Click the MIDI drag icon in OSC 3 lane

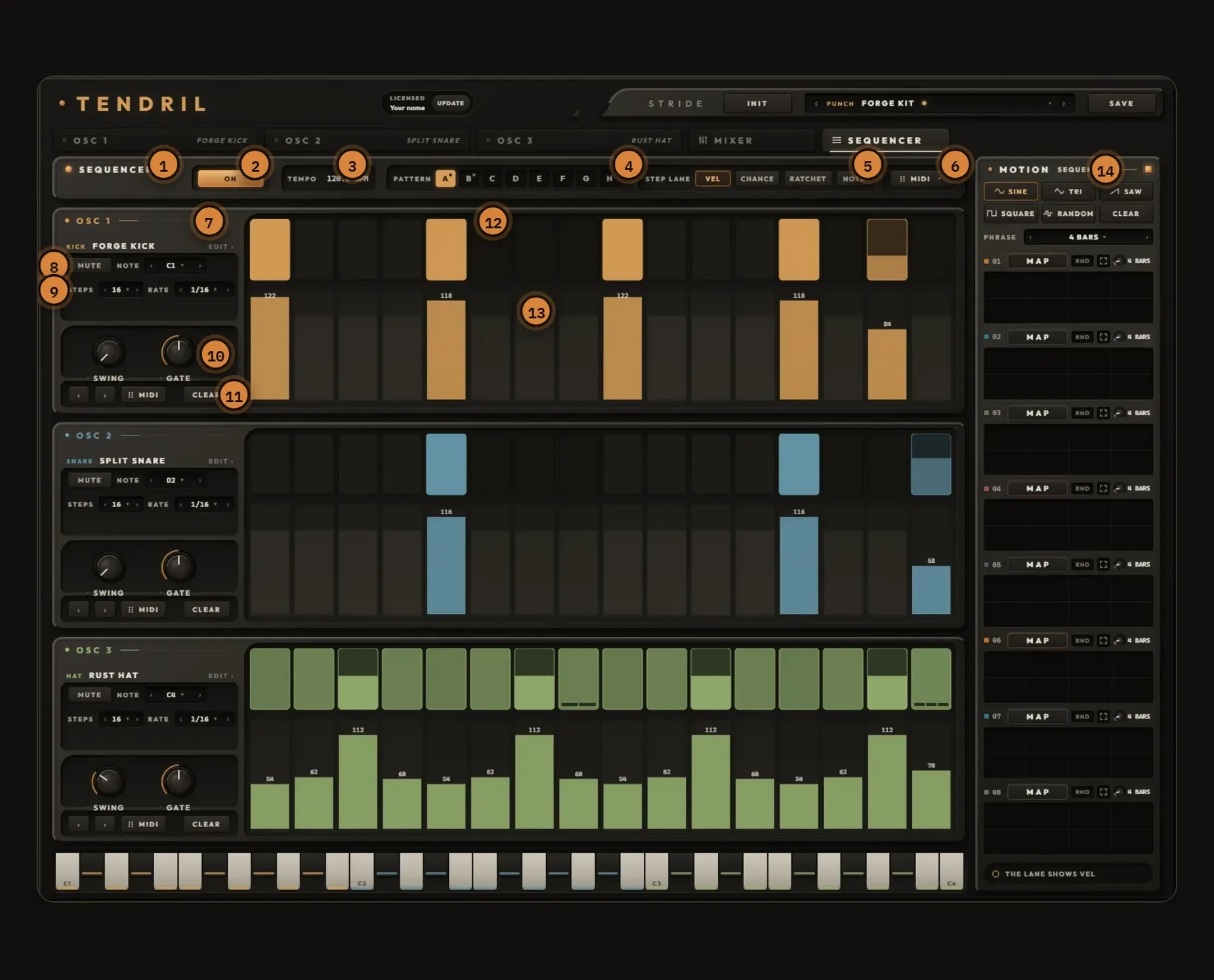point(143,825)
